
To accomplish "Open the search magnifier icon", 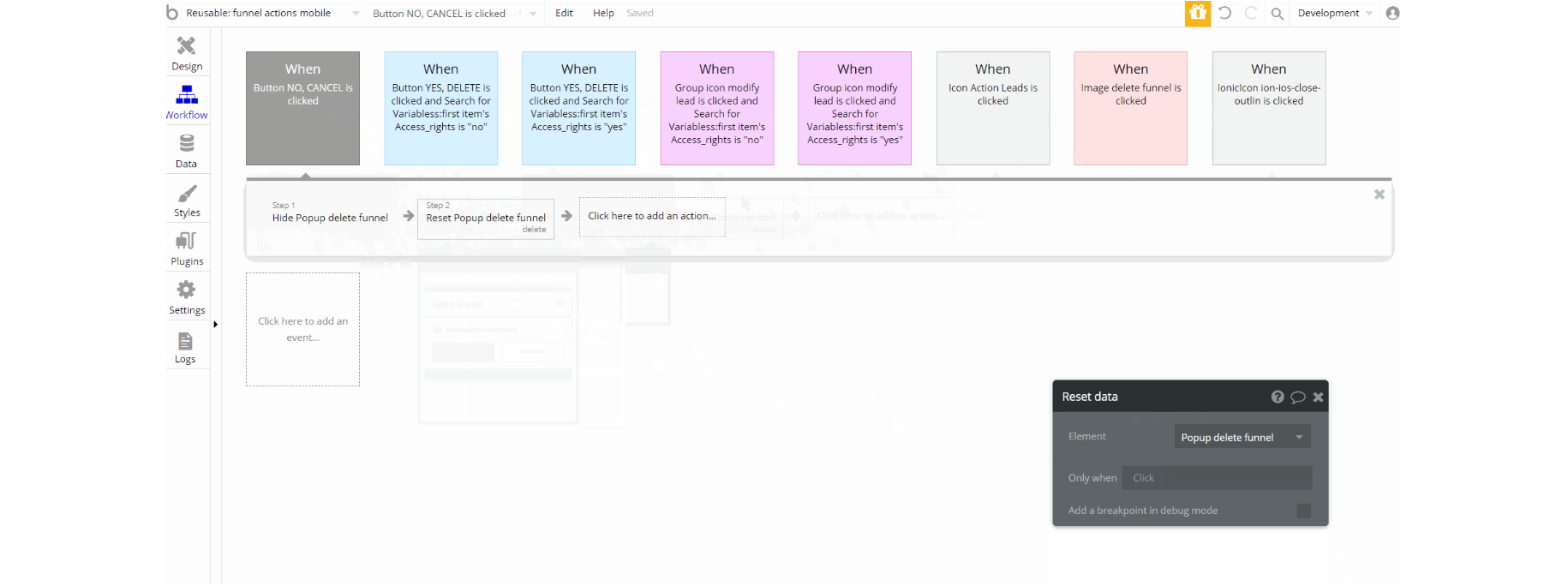I will (1277, 14).
